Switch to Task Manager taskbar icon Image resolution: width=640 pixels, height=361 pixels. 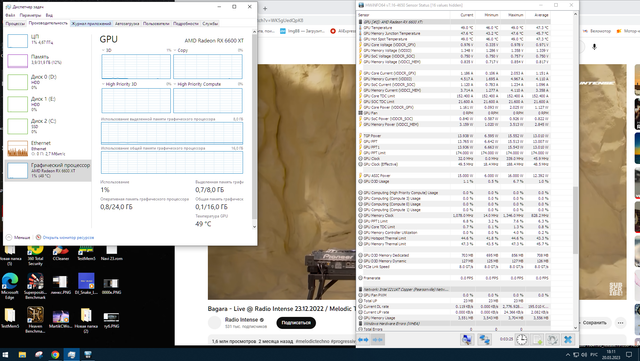click(x=71, y=354)
